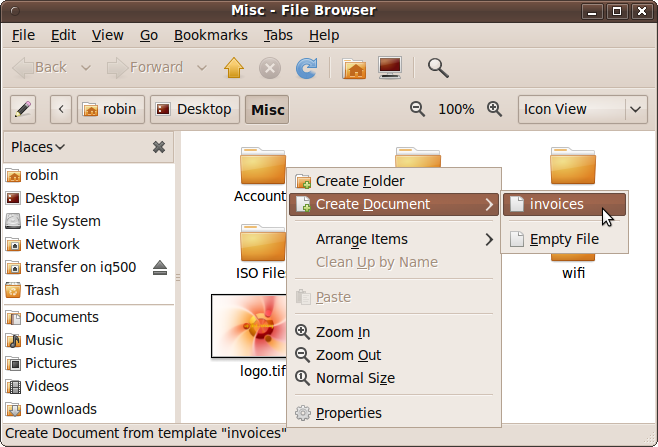This screenshot has height=447, width=658.
Task: Select the wifi folder label
Action: coord(573,273)
